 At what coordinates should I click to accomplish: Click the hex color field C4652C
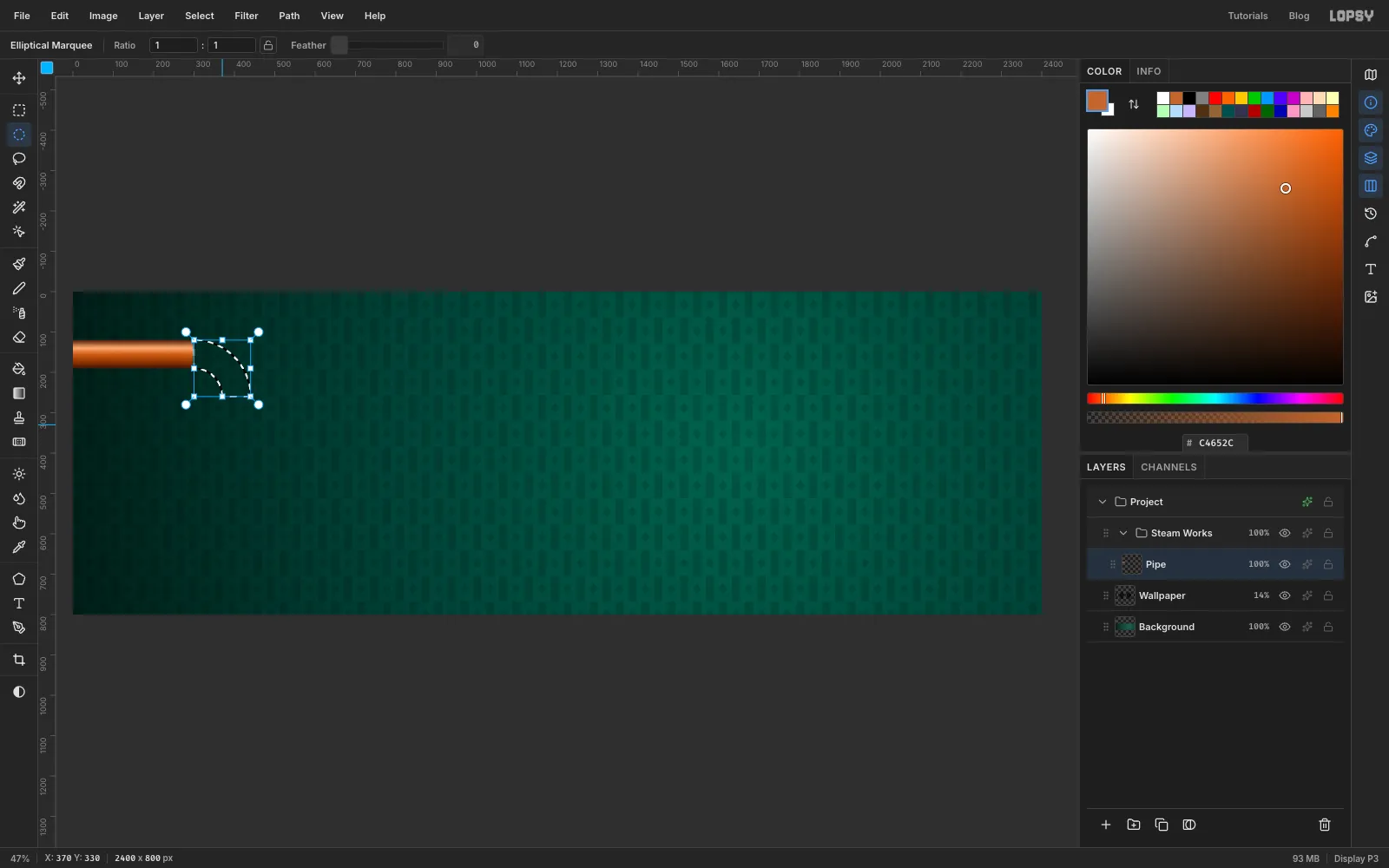pos(1215,443)
